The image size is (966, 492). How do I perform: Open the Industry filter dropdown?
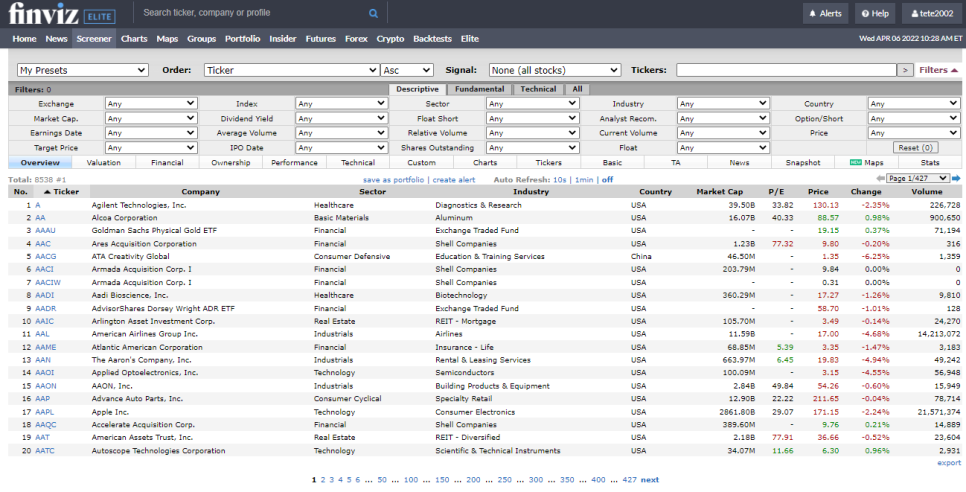point(724,103)
